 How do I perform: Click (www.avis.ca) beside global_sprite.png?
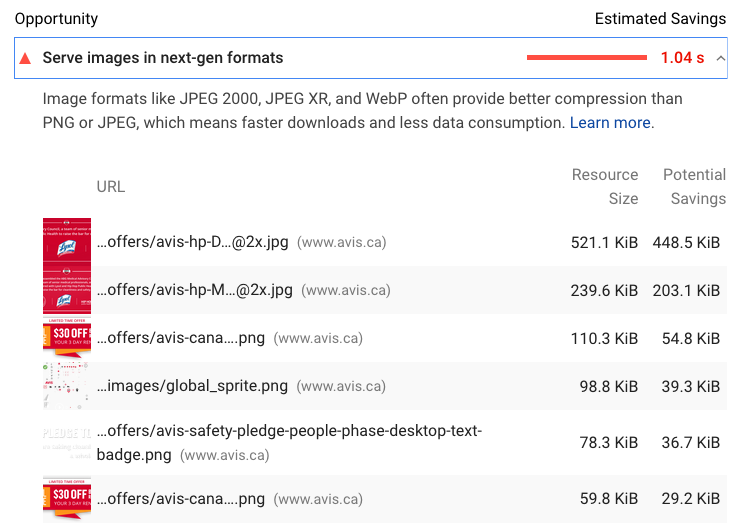click(341, 387)
